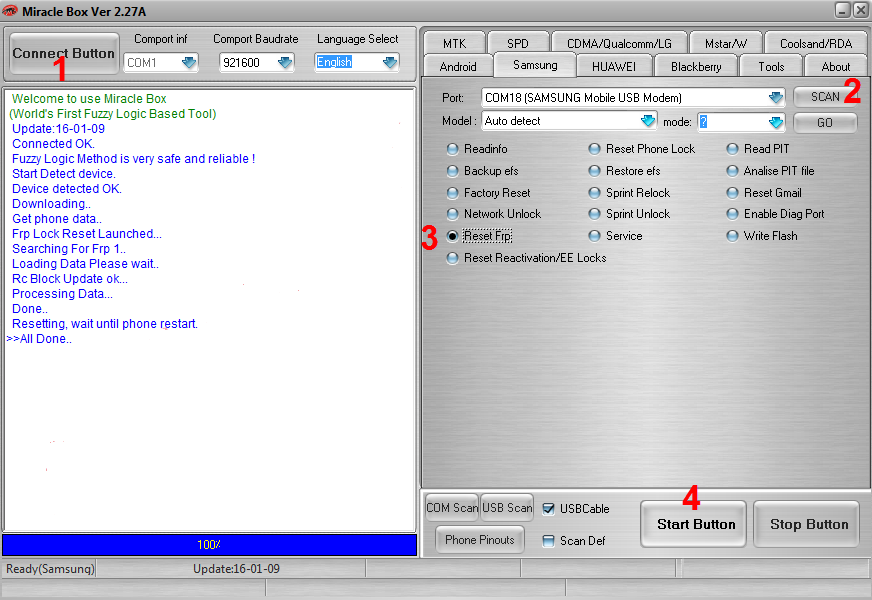Click the log line ">>All Done.."

[x=39, y=339]
